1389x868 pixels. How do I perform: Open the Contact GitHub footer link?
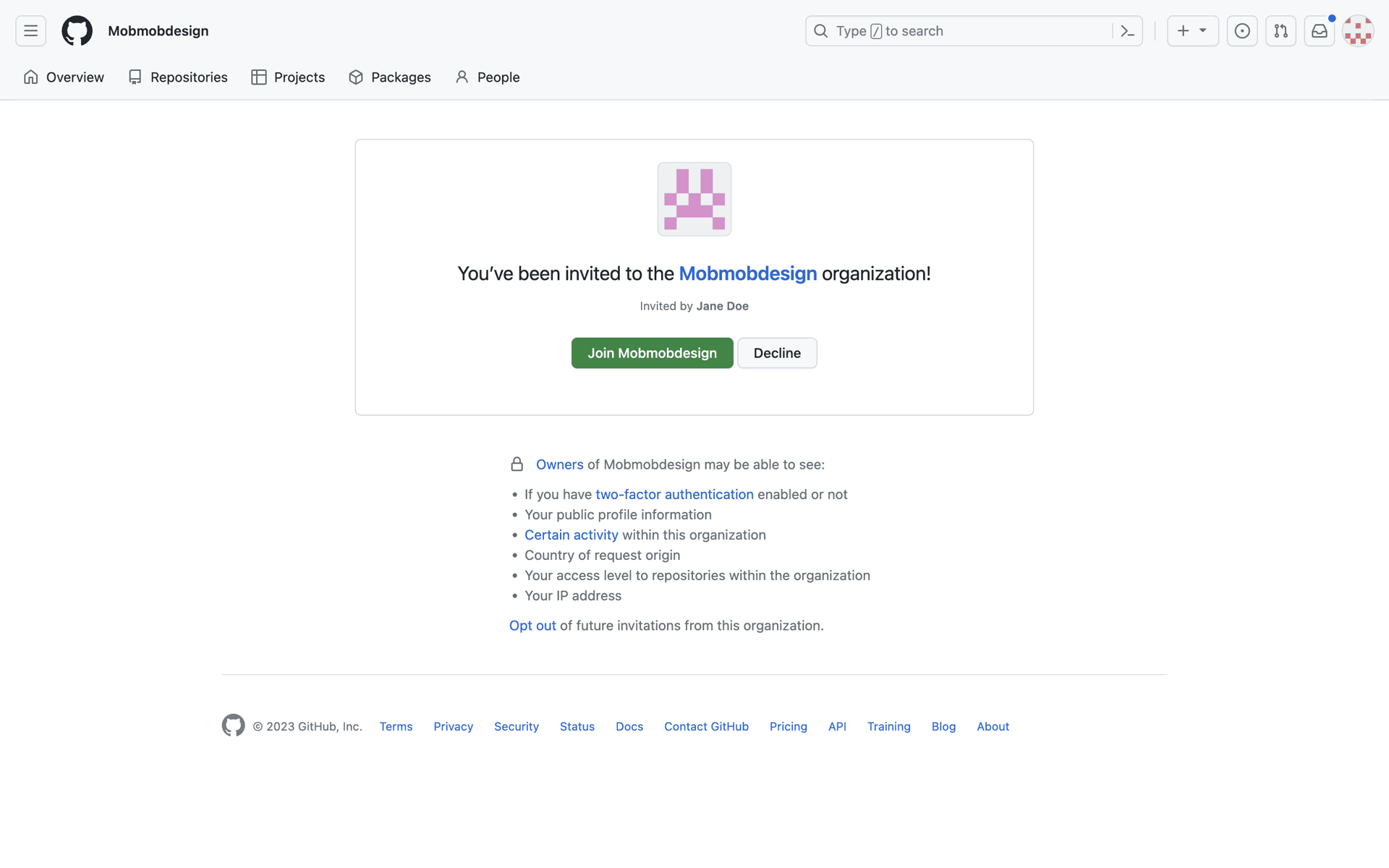point(706,726)
